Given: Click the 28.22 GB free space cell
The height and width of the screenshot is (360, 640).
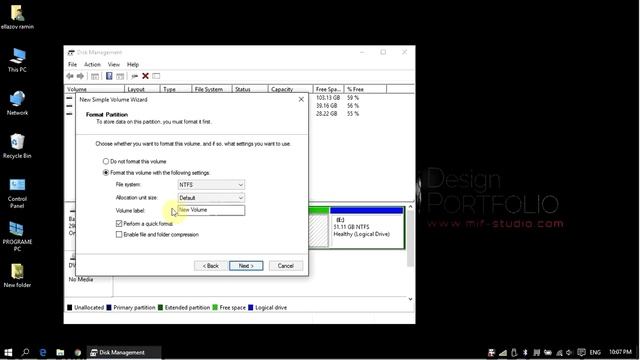Looking at the screenshot, I should coord(327,114).
